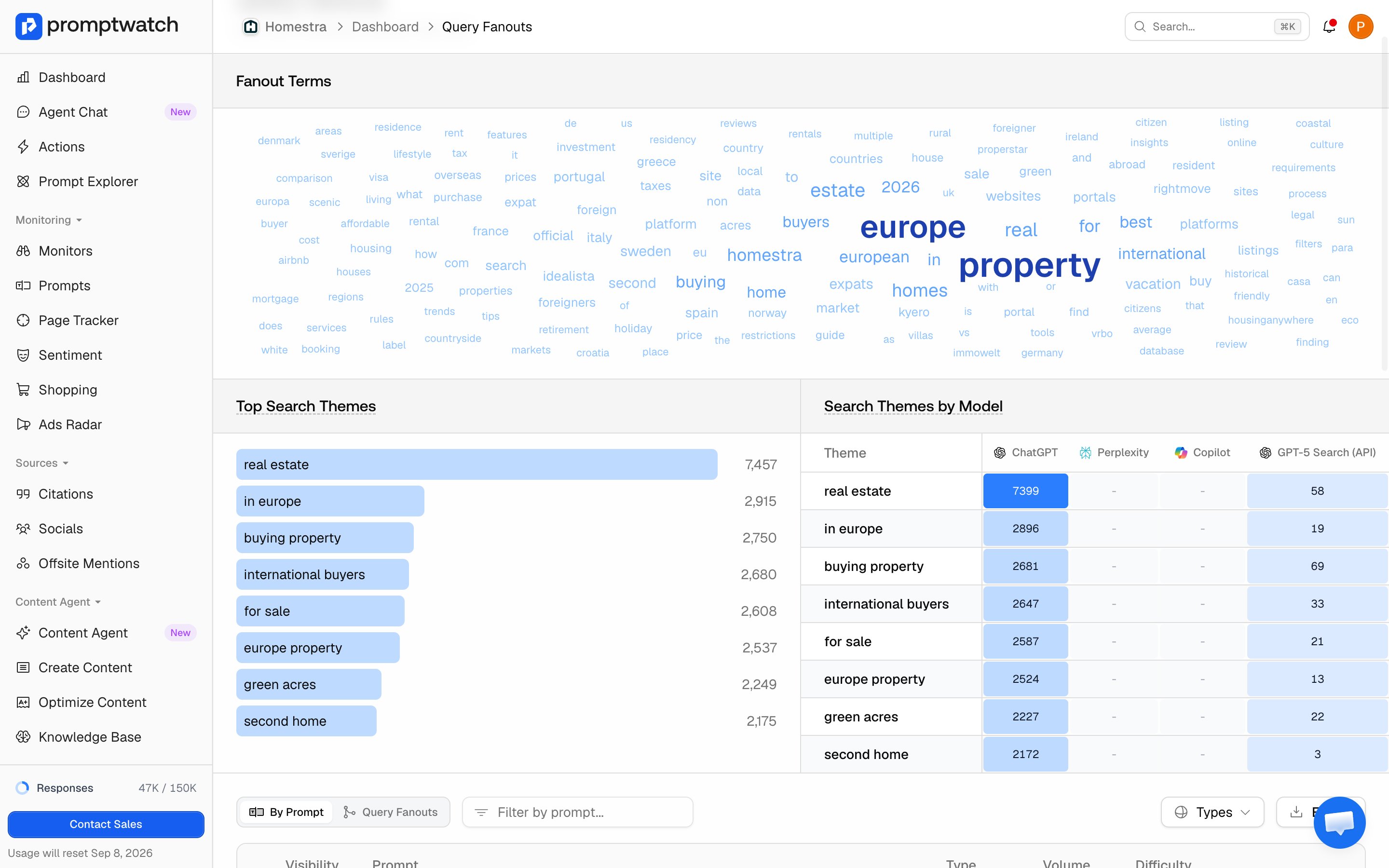Open the Prompts sidebar icon

[x=23, y=285]
